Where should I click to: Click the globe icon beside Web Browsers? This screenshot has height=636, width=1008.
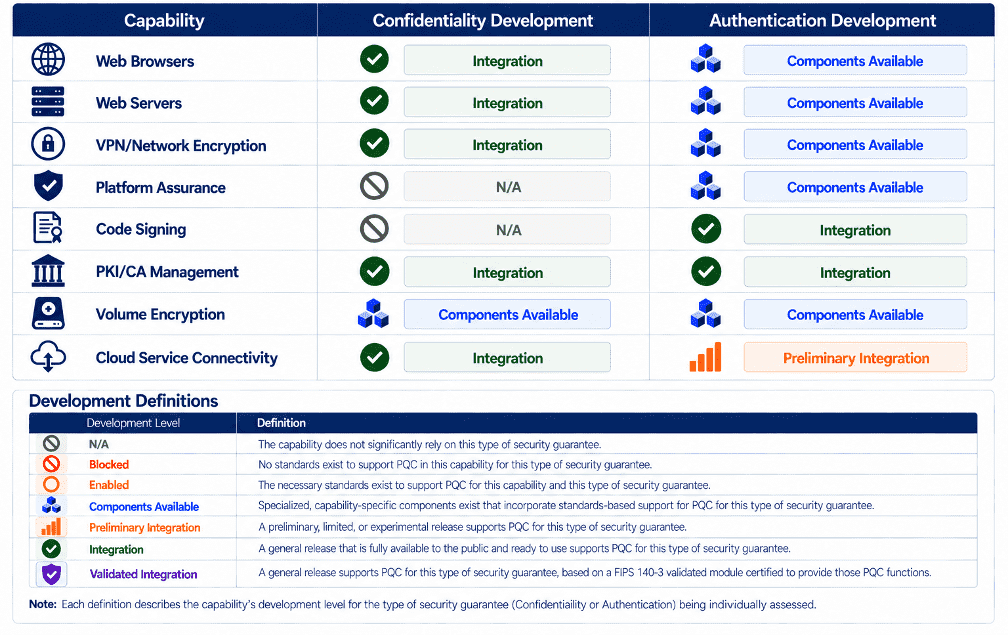coord(48,60)
